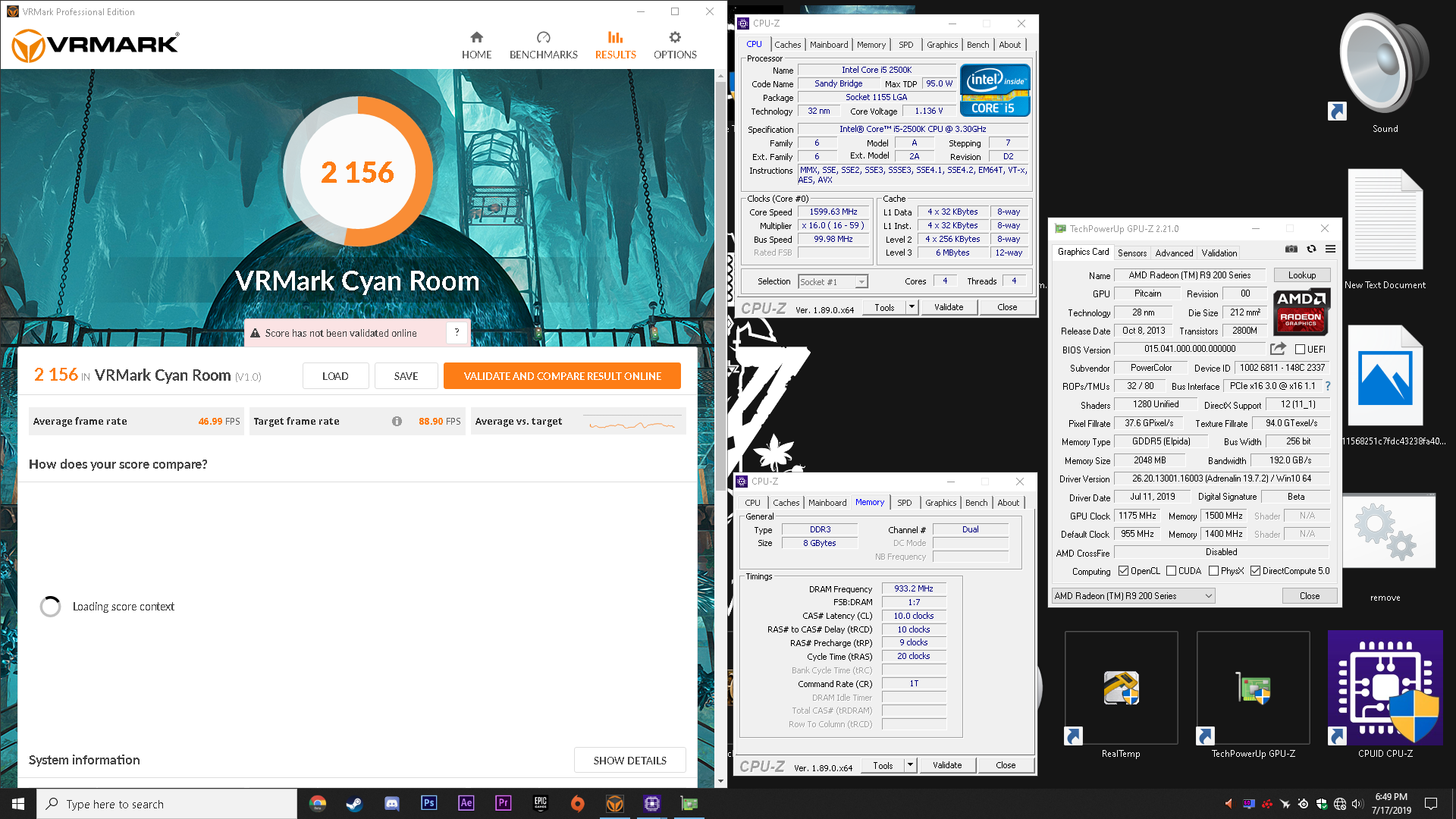
Task: Toggle the DirectCompute 5.0 checkbox
Action: click(1255, 571)
